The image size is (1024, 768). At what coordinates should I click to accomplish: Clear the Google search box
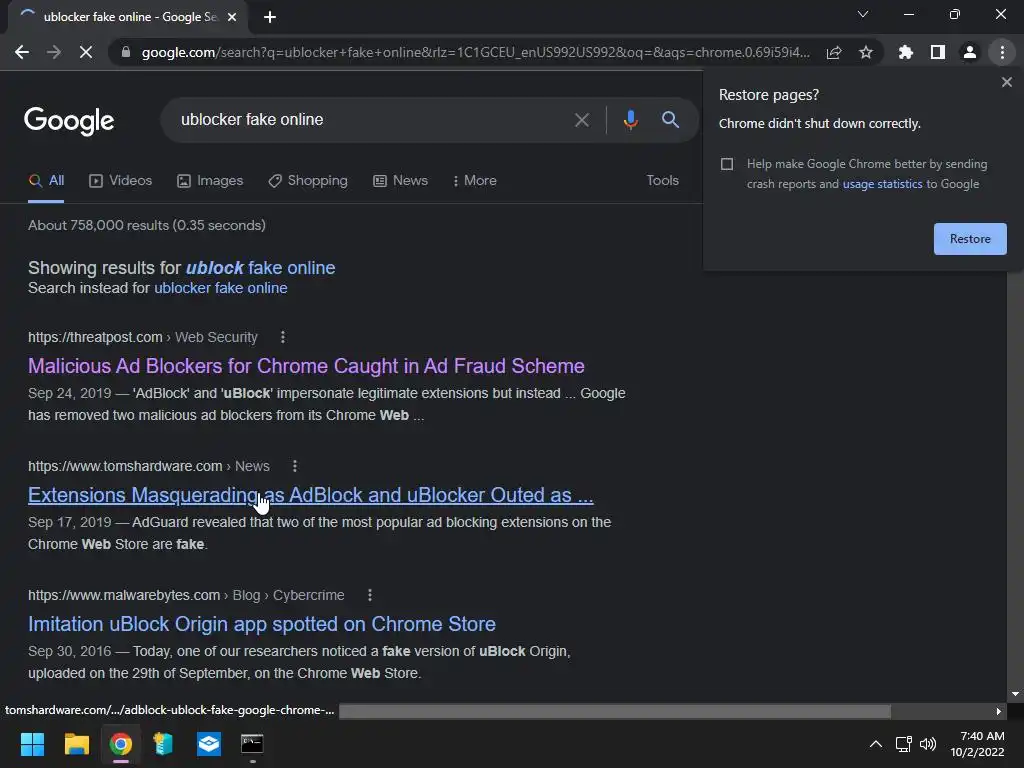582,120
